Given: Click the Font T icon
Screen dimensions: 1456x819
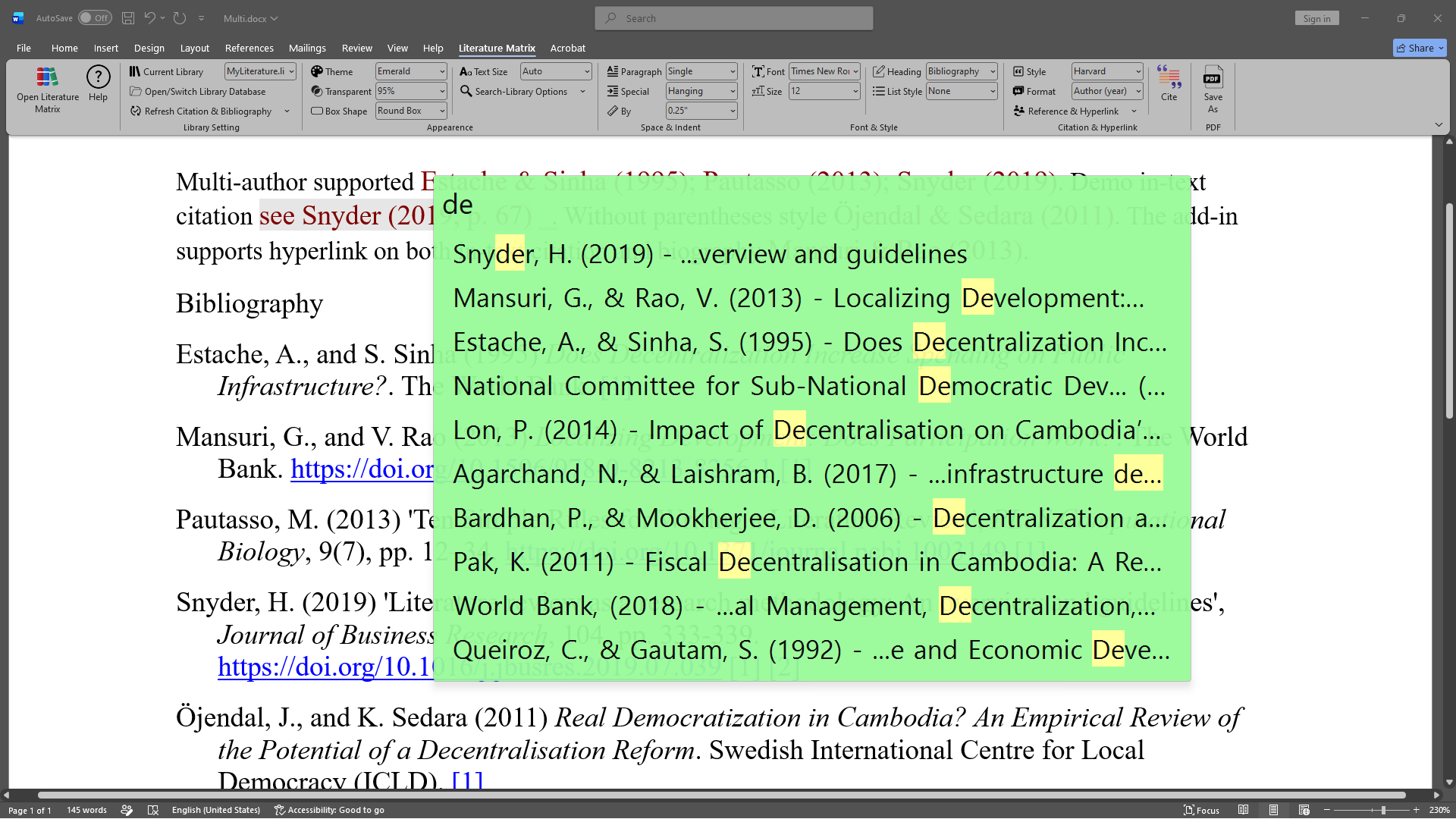Looking at the screenshot, I should coord(758,71).
